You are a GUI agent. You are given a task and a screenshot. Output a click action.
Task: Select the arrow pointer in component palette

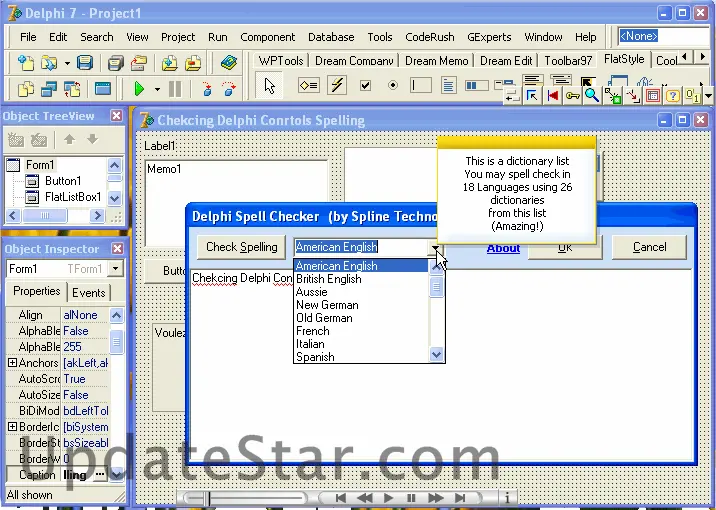click(x=269, y=85)
